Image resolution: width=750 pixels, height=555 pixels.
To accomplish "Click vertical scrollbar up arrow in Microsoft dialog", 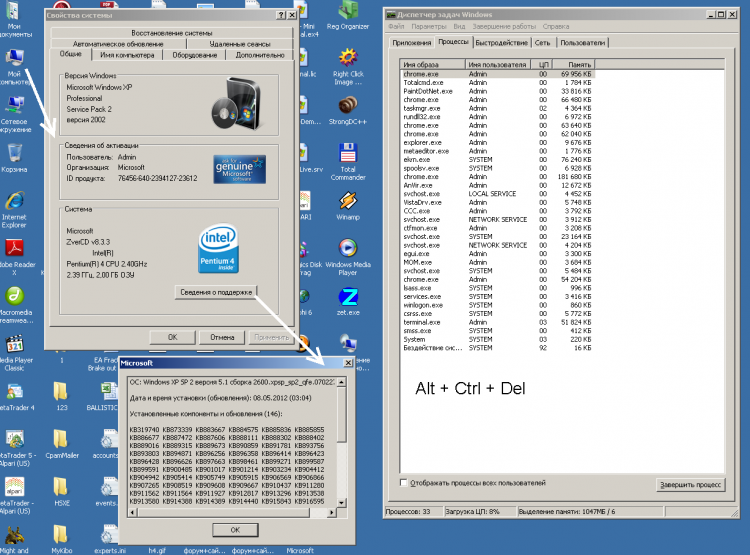I will [342, 382].
